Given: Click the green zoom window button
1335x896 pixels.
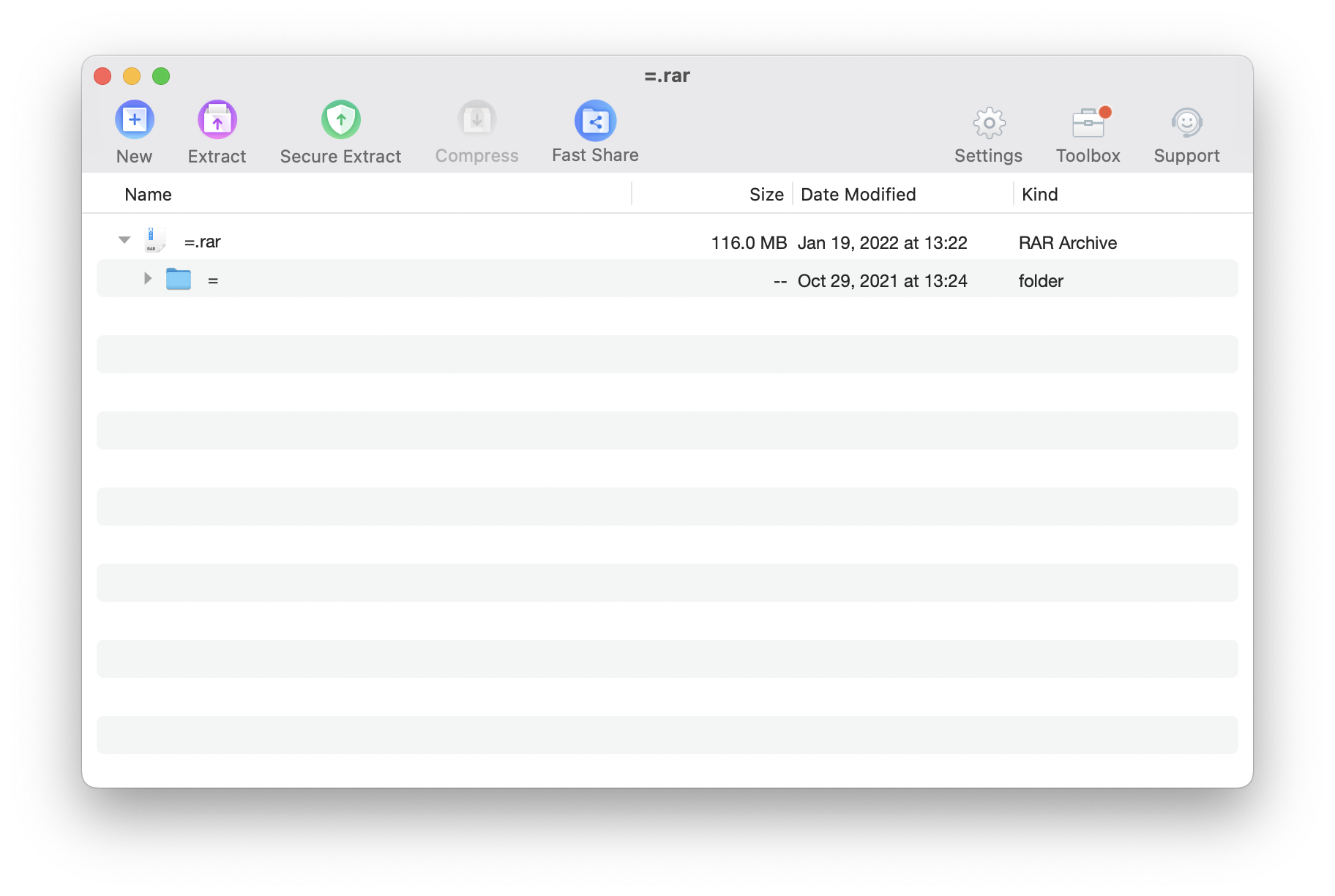Looking at the screenshot, I should [161, 75].
